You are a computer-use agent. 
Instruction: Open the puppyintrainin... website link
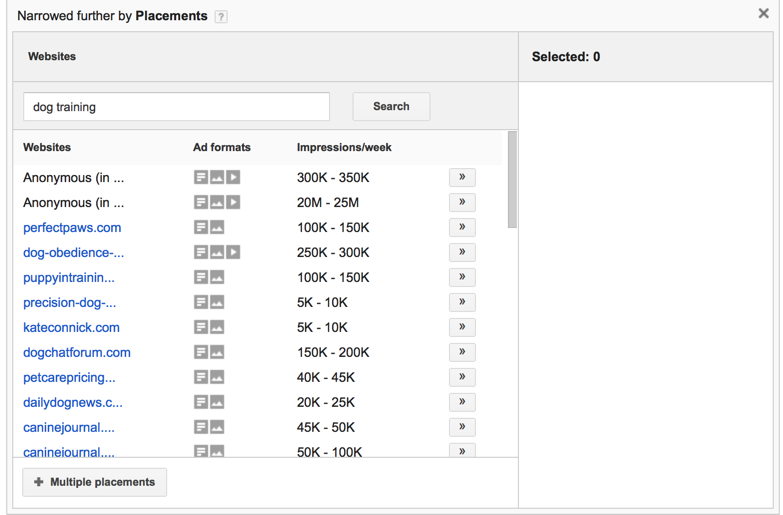[x=69, y=278]
